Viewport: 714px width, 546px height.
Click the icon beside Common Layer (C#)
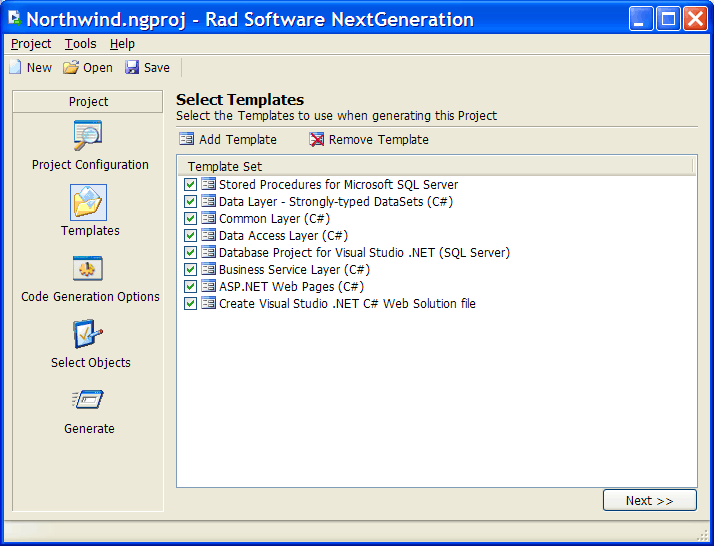209,218
